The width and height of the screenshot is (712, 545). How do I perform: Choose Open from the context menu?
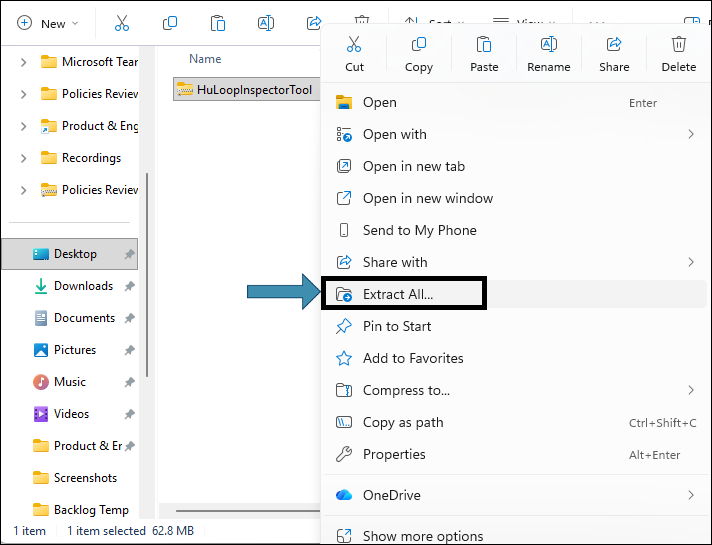[516, 103]
